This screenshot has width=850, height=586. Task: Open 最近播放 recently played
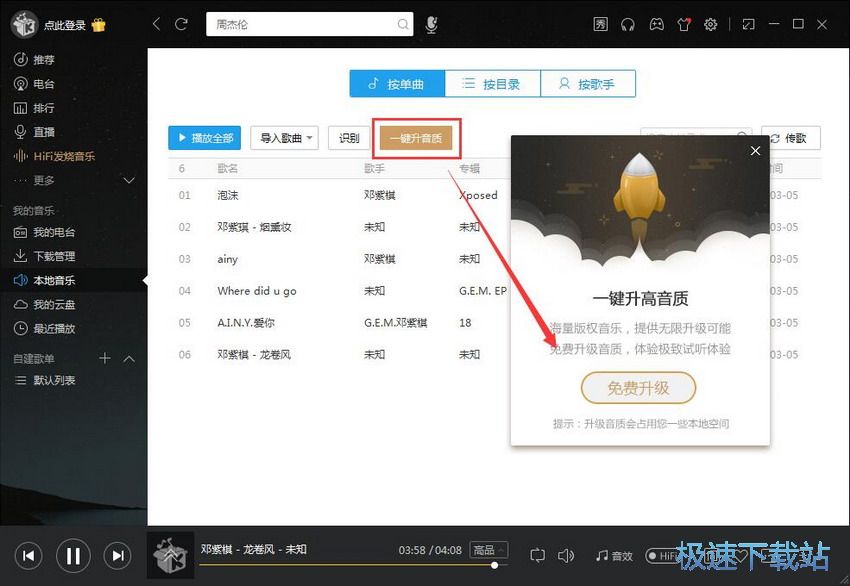pos(44,329)
